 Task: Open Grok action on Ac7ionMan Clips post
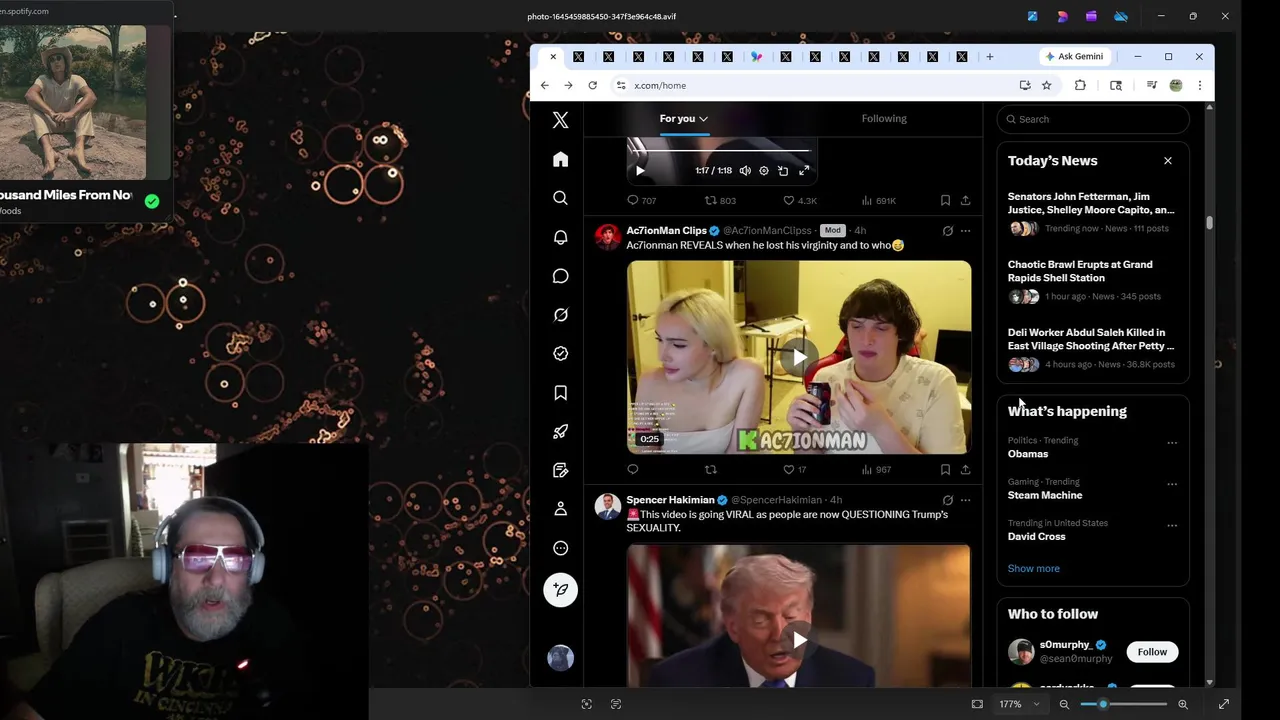(x=948, y=231)
